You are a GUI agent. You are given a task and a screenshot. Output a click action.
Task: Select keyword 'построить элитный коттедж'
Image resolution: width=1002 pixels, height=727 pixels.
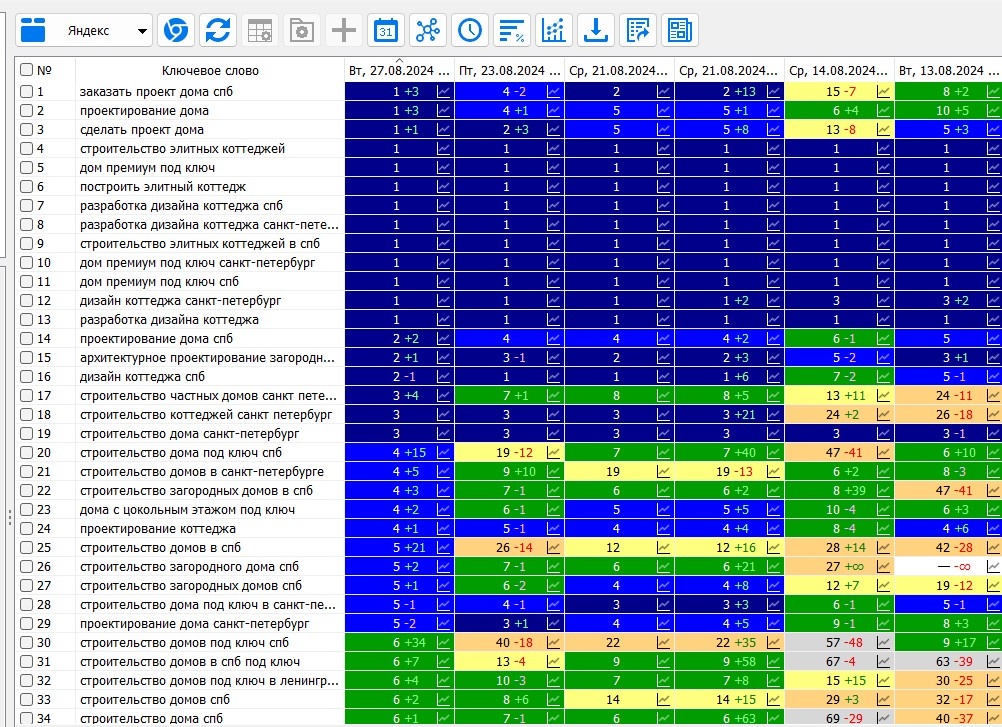point(163,187)
